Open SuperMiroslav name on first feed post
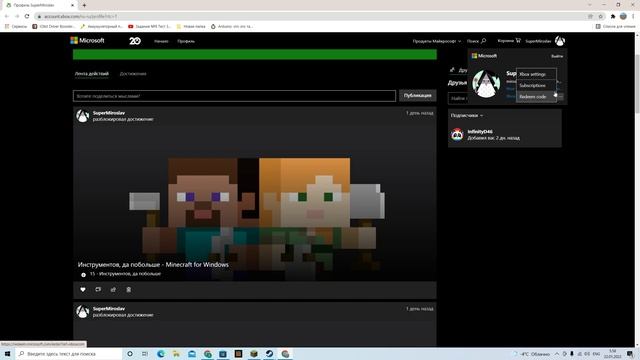 click(109, 113)
